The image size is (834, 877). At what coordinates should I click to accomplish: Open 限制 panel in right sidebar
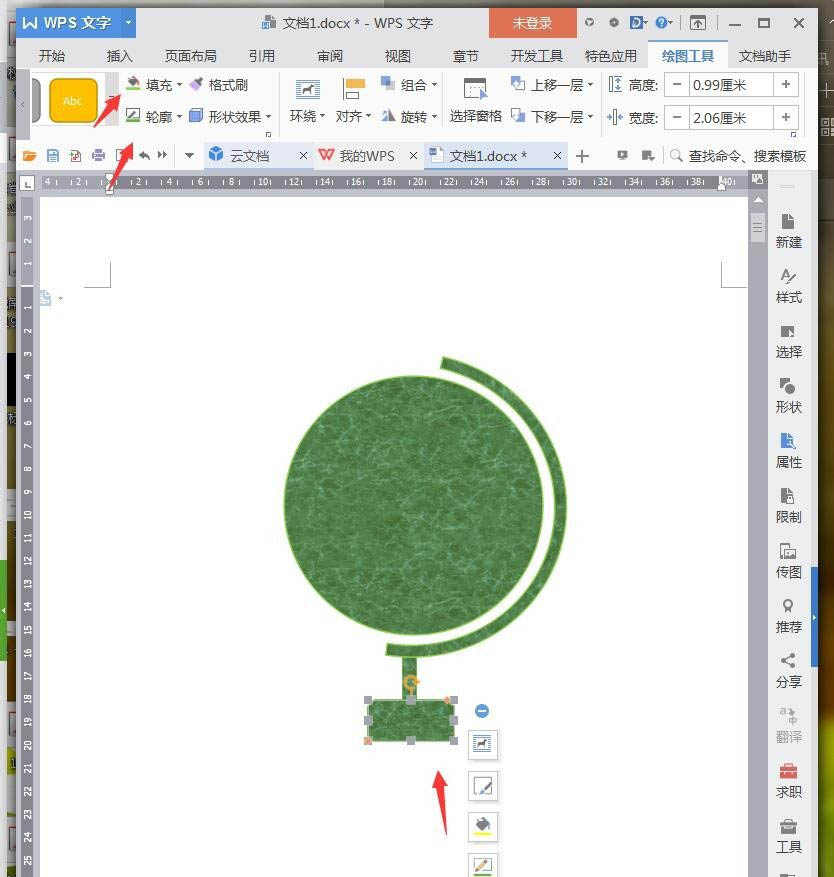click(x=788, y=506)
